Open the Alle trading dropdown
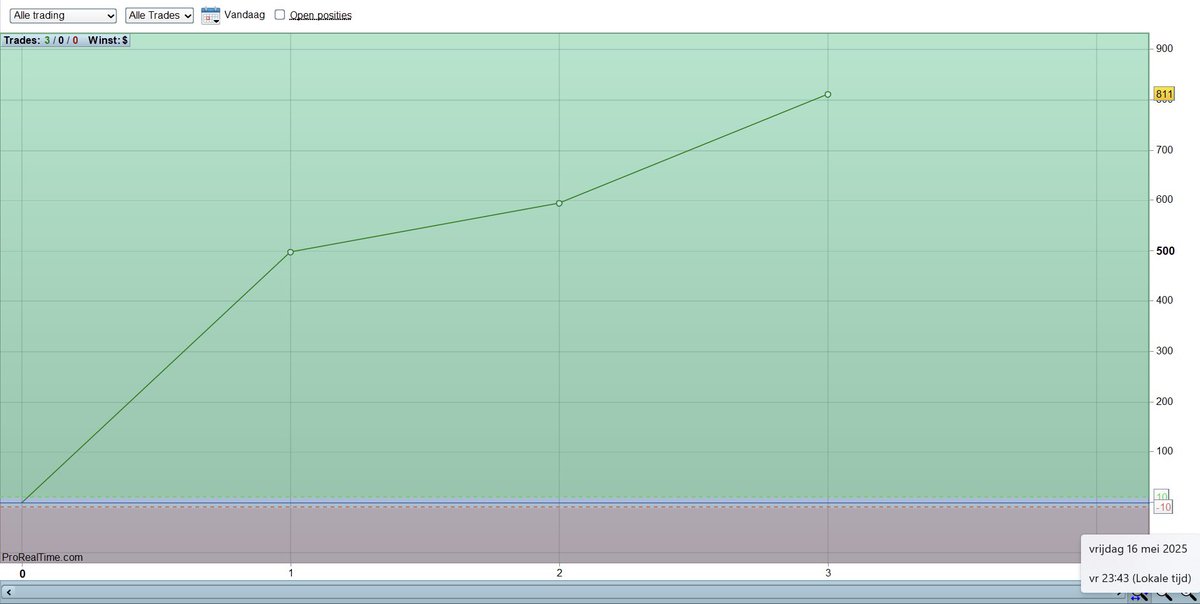 pyautogui.click(x=62, y=15)
